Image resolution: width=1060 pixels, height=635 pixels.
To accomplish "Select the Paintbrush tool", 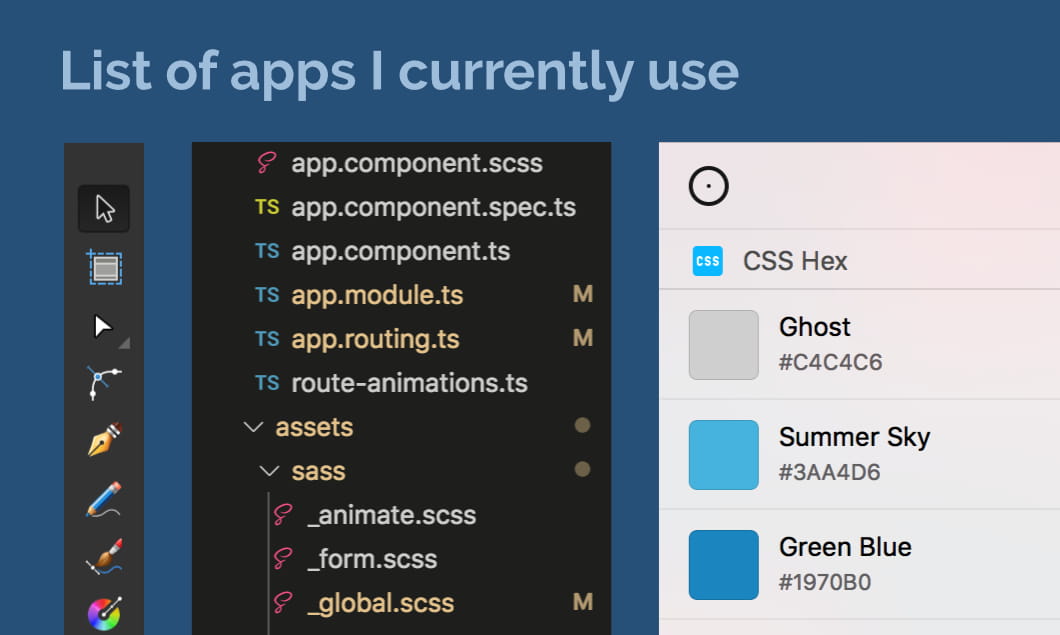I will 104,556.
